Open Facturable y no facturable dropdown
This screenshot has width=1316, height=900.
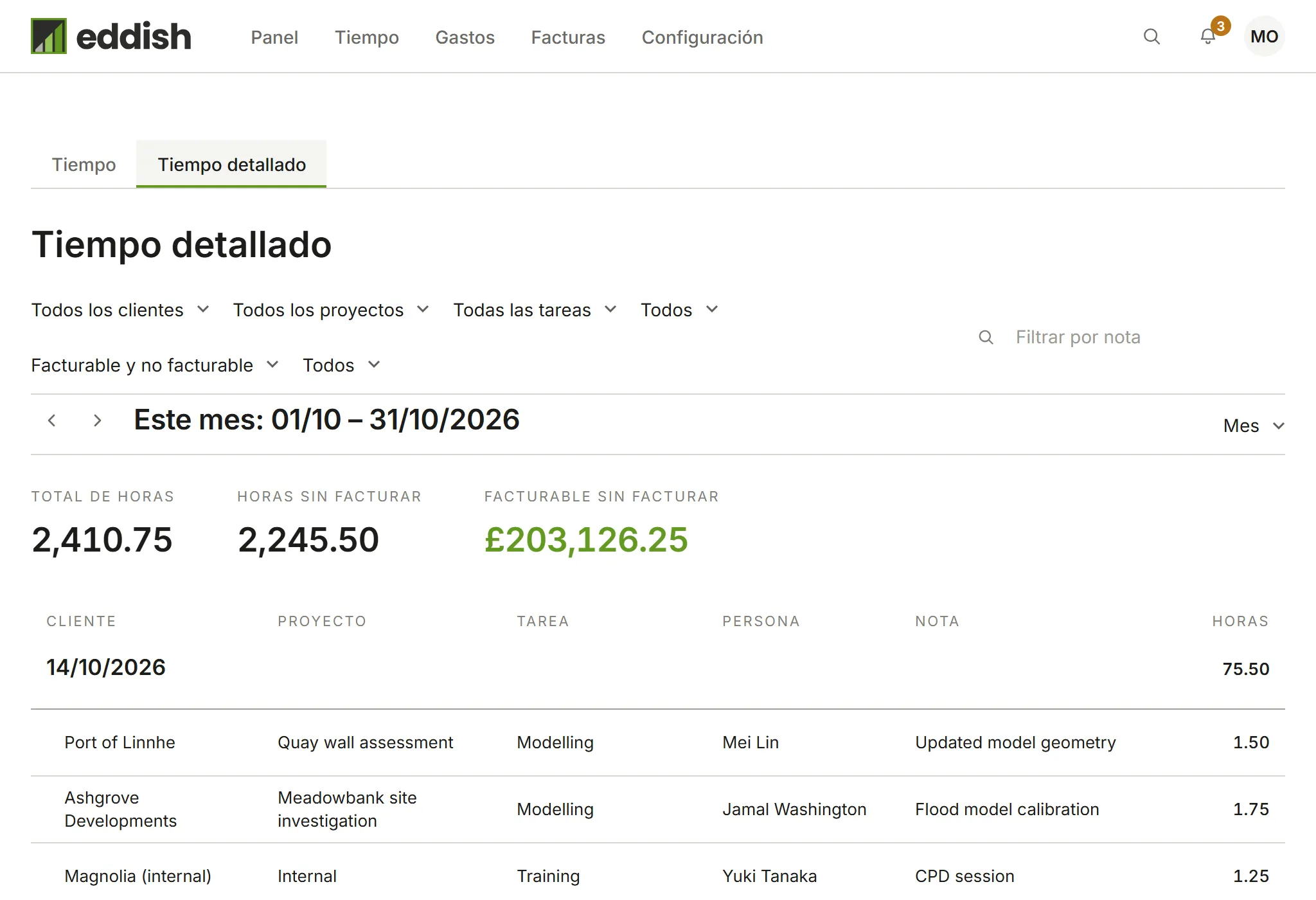tap(155, 365)
